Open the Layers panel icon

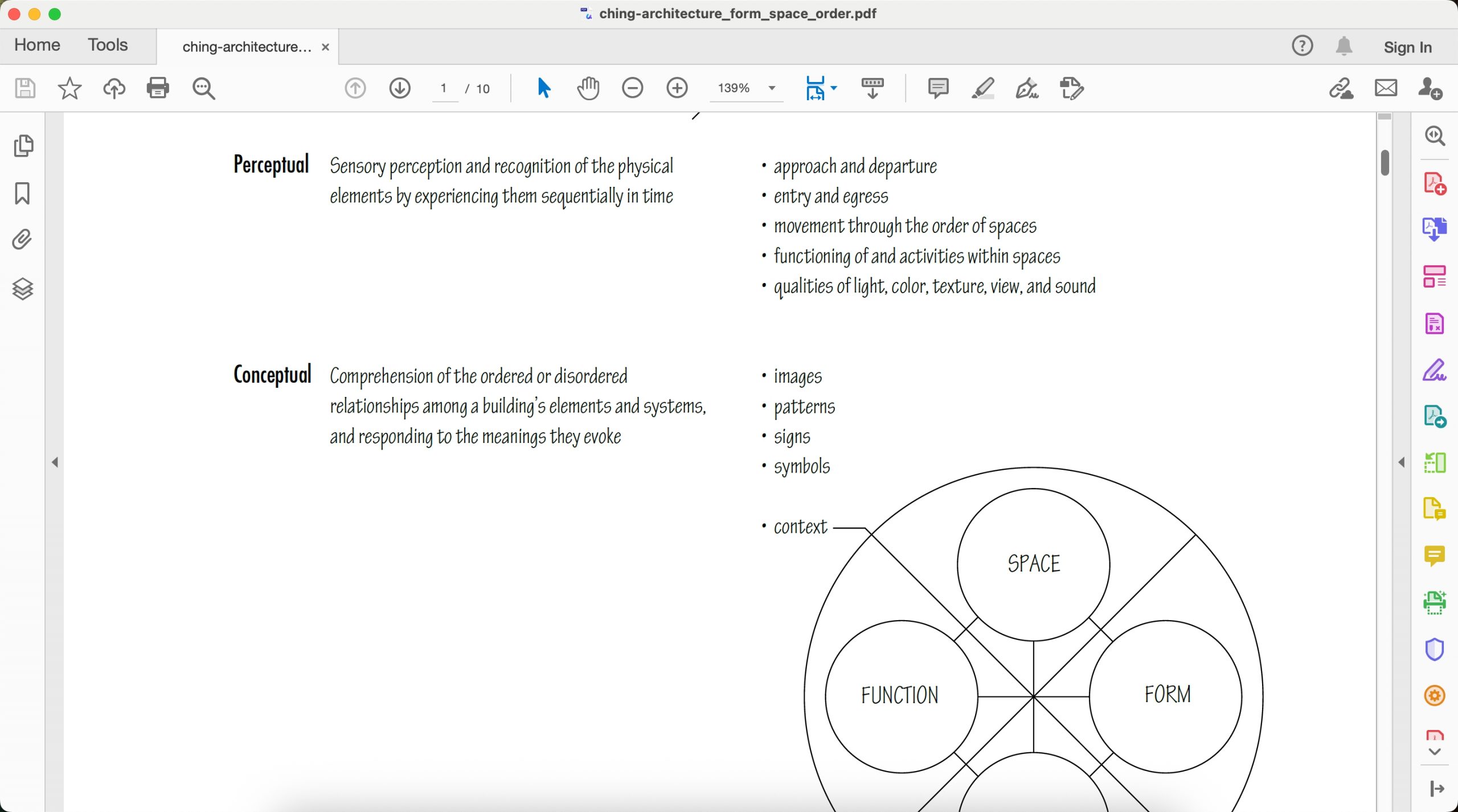23,289
